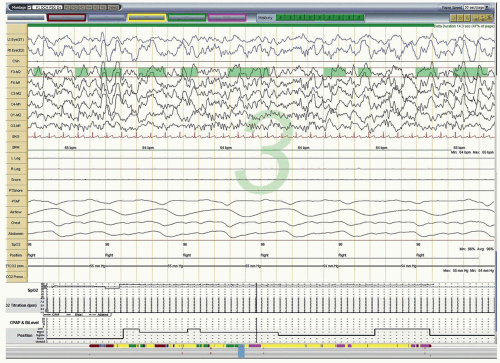Click the first green scored event on F3-M2

tap(38, 72)
